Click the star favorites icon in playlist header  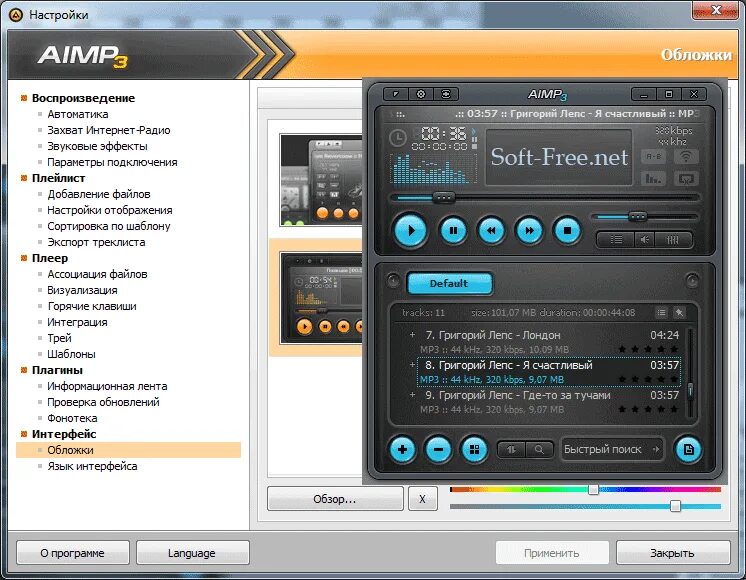tap(679, 313)
